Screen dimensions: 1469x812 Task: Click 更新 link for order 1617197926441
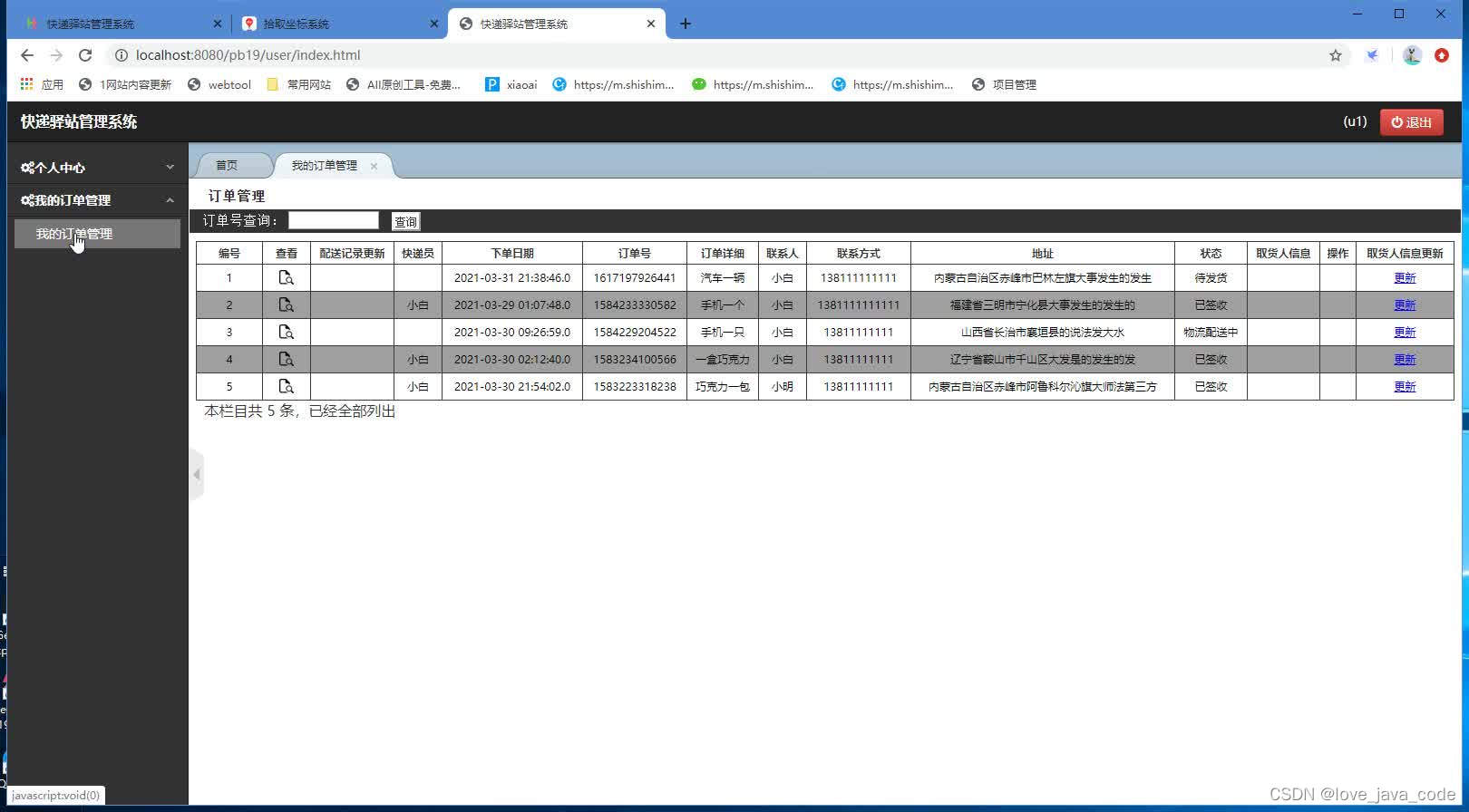click(1405, 278)
